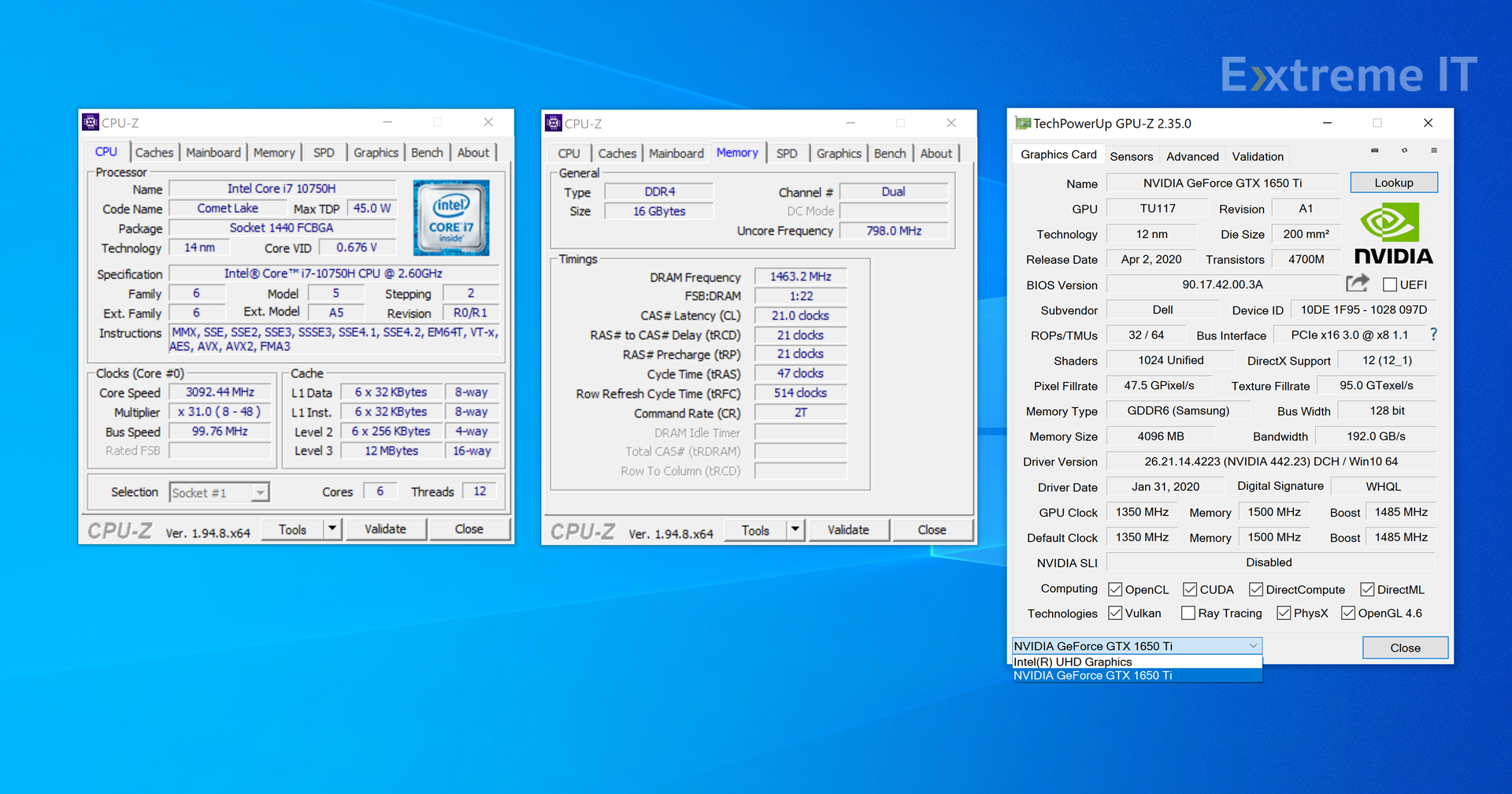Open the Socket #1 selection dropdown

click(219, 492)
